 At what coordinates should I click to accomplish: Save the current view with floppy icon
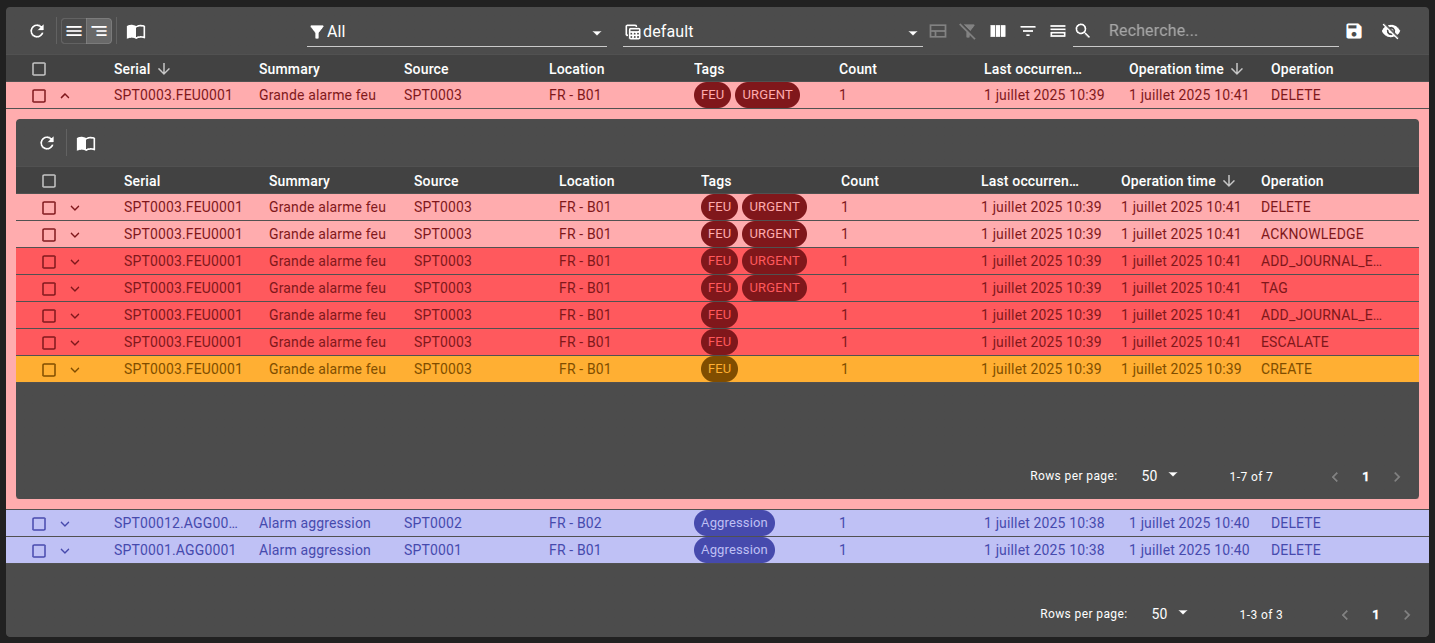coord(1354,31)
